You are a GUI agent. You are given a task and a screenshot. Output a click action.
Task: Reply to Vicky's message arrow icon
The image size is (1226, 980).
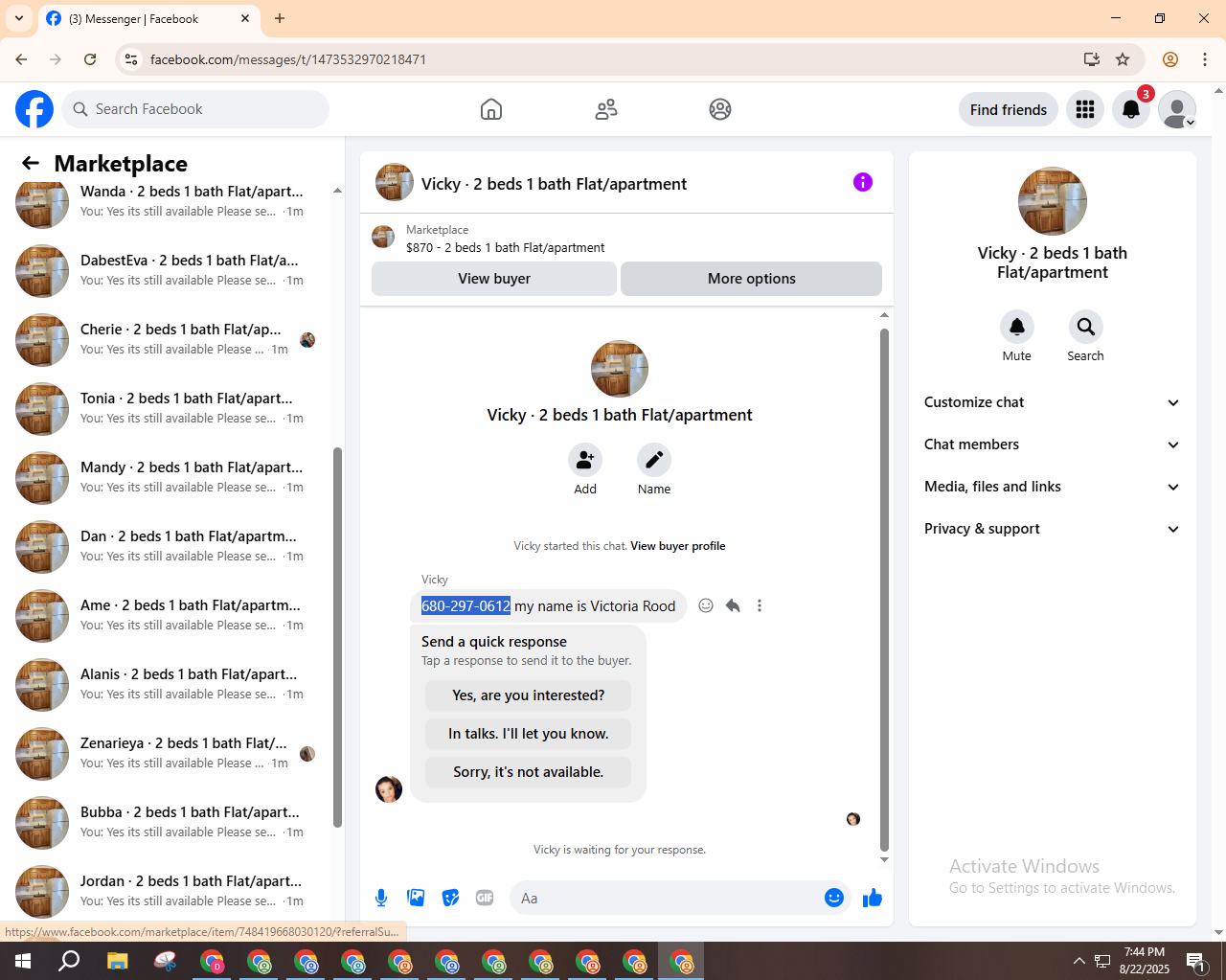[733, 605]
